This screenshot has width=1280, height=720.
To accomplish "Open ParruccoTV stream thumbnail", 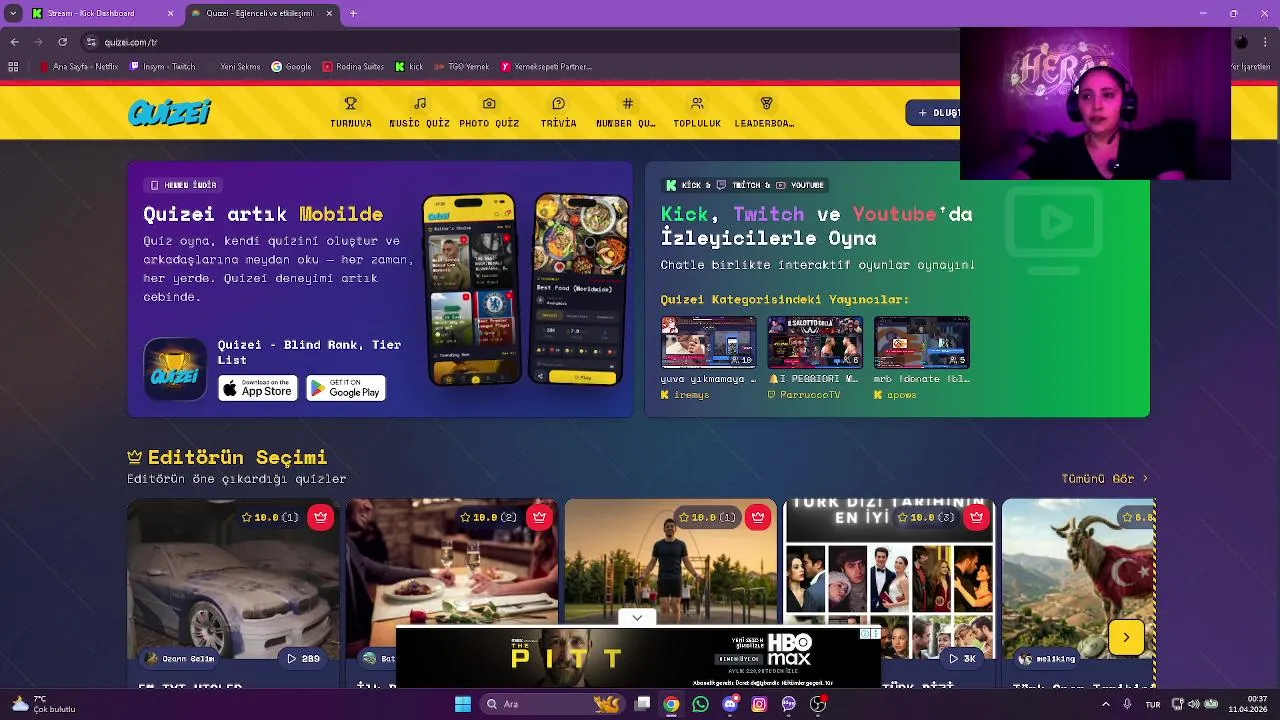I will [x=815, y=343].
